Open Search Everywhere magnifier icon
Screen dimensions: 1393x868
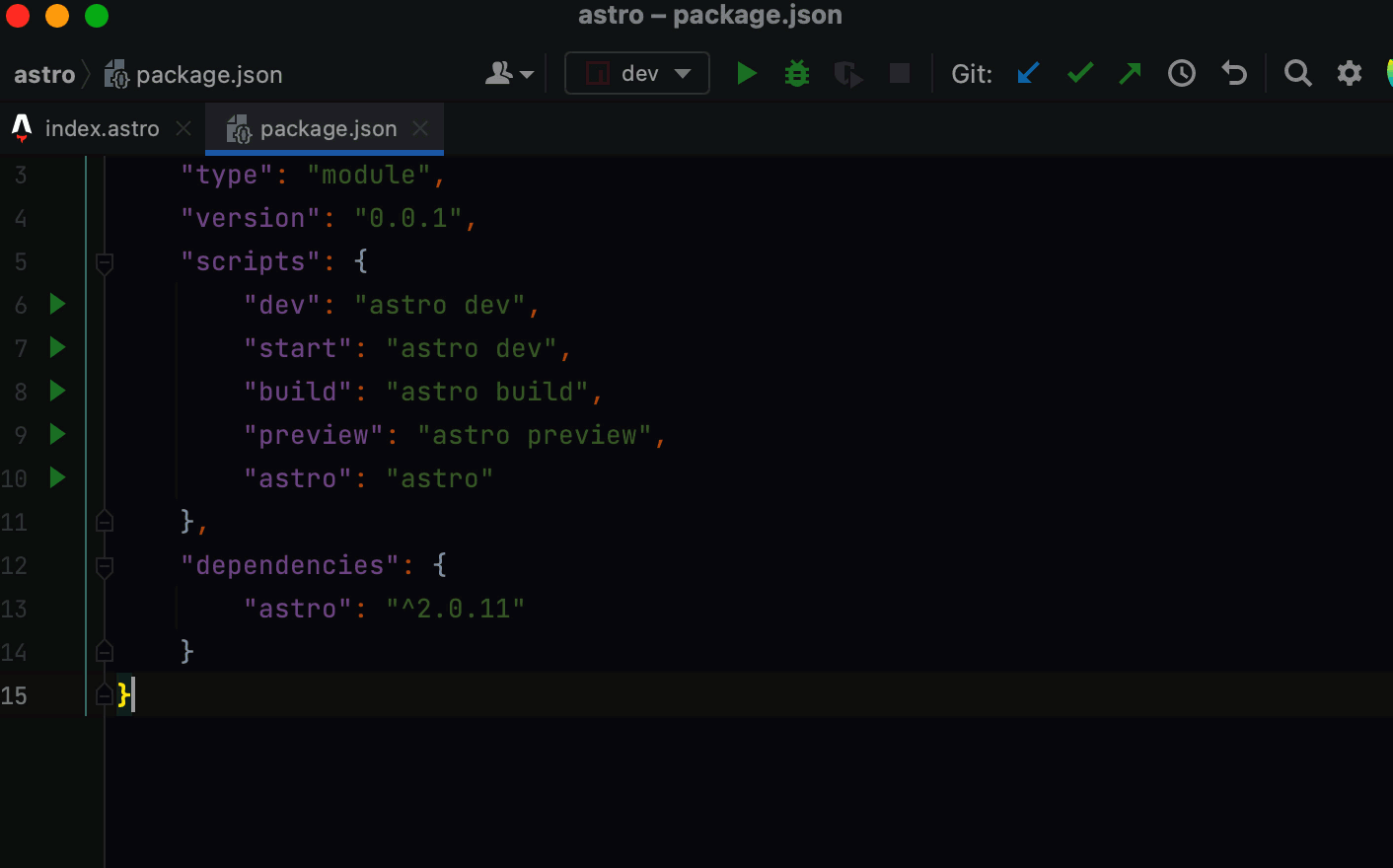point(1298,72)
